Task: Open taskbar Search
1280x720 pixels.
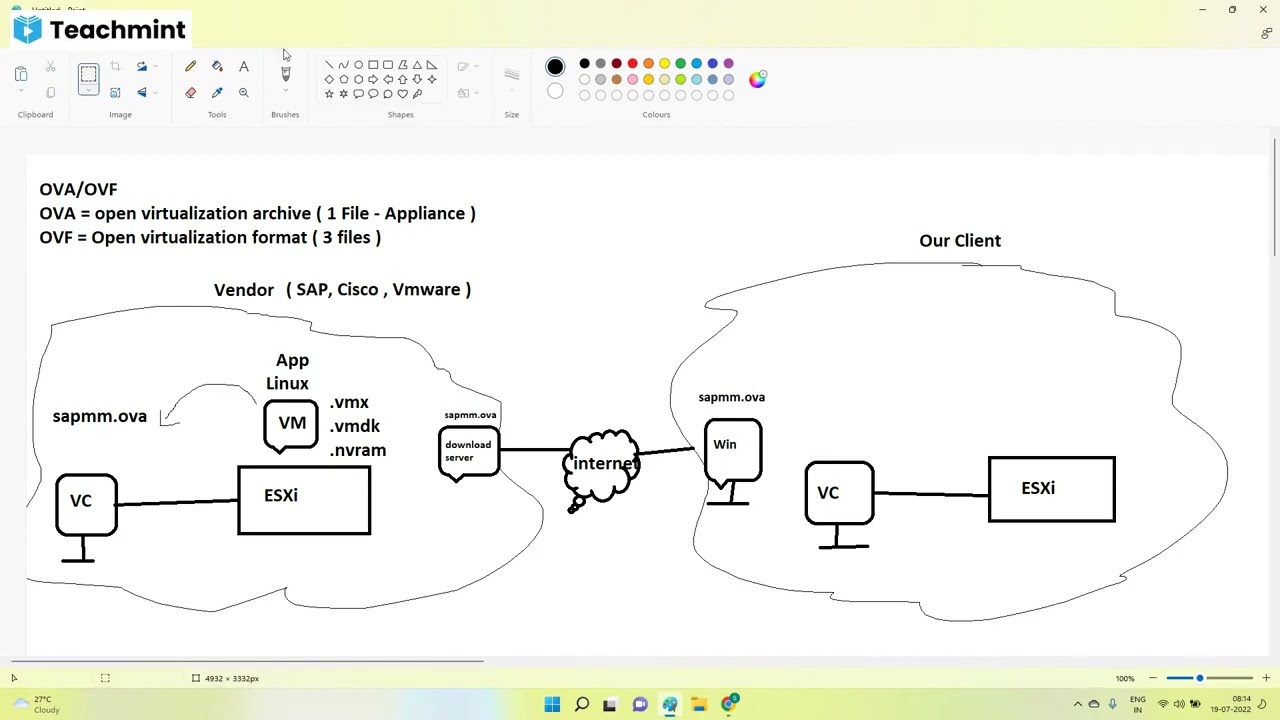Action: coord(581,705)
